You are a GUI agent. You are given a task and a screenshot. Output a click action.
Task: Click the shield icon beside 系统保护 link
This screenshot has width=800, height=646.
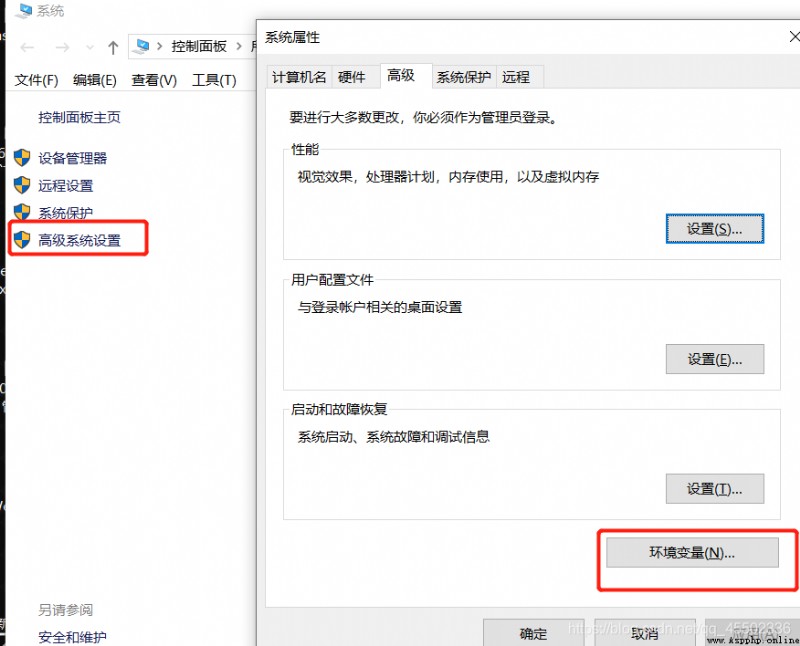(x=22, y=212)
